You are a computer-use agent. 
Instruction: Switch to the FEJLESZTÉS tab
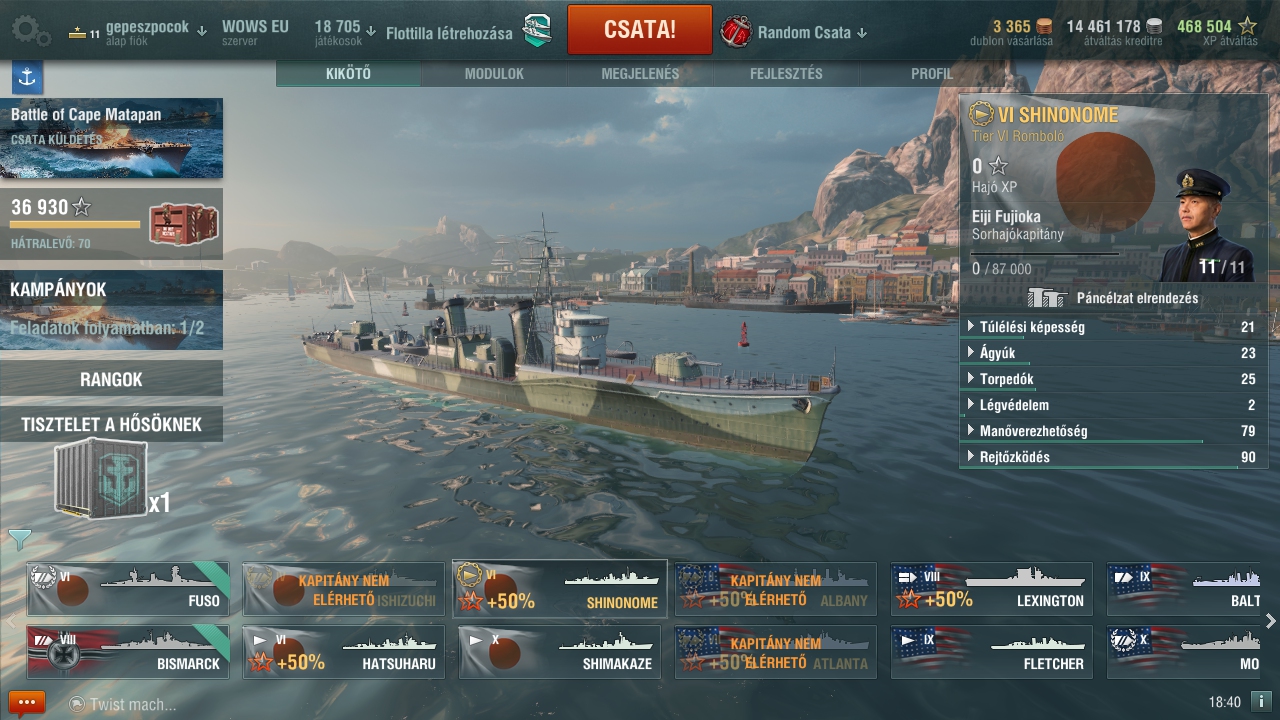786,74
